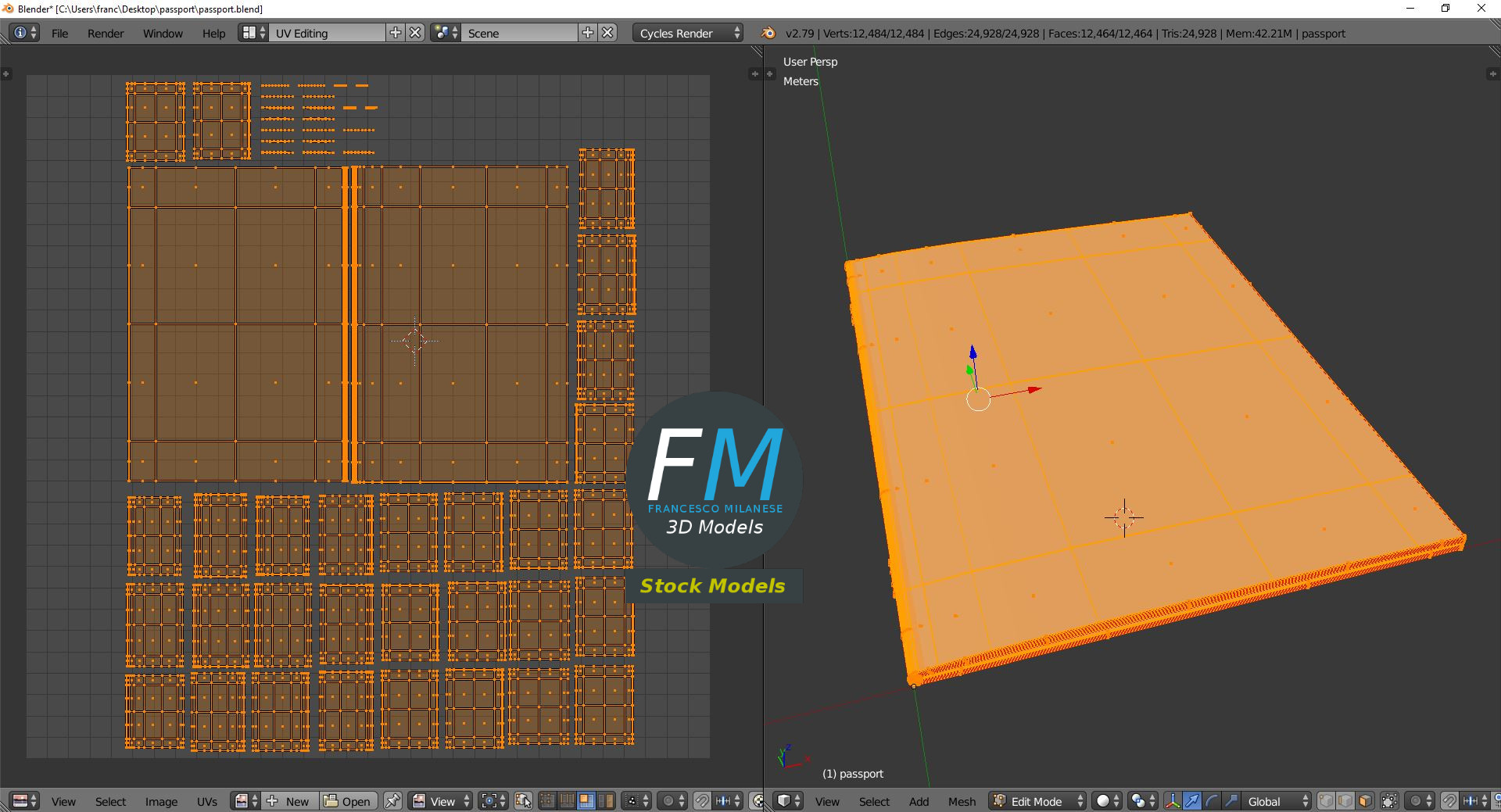Screen dimensions: 1501x812
Task: Click the scale manipulator icon
Action: tap(1231, 801)
